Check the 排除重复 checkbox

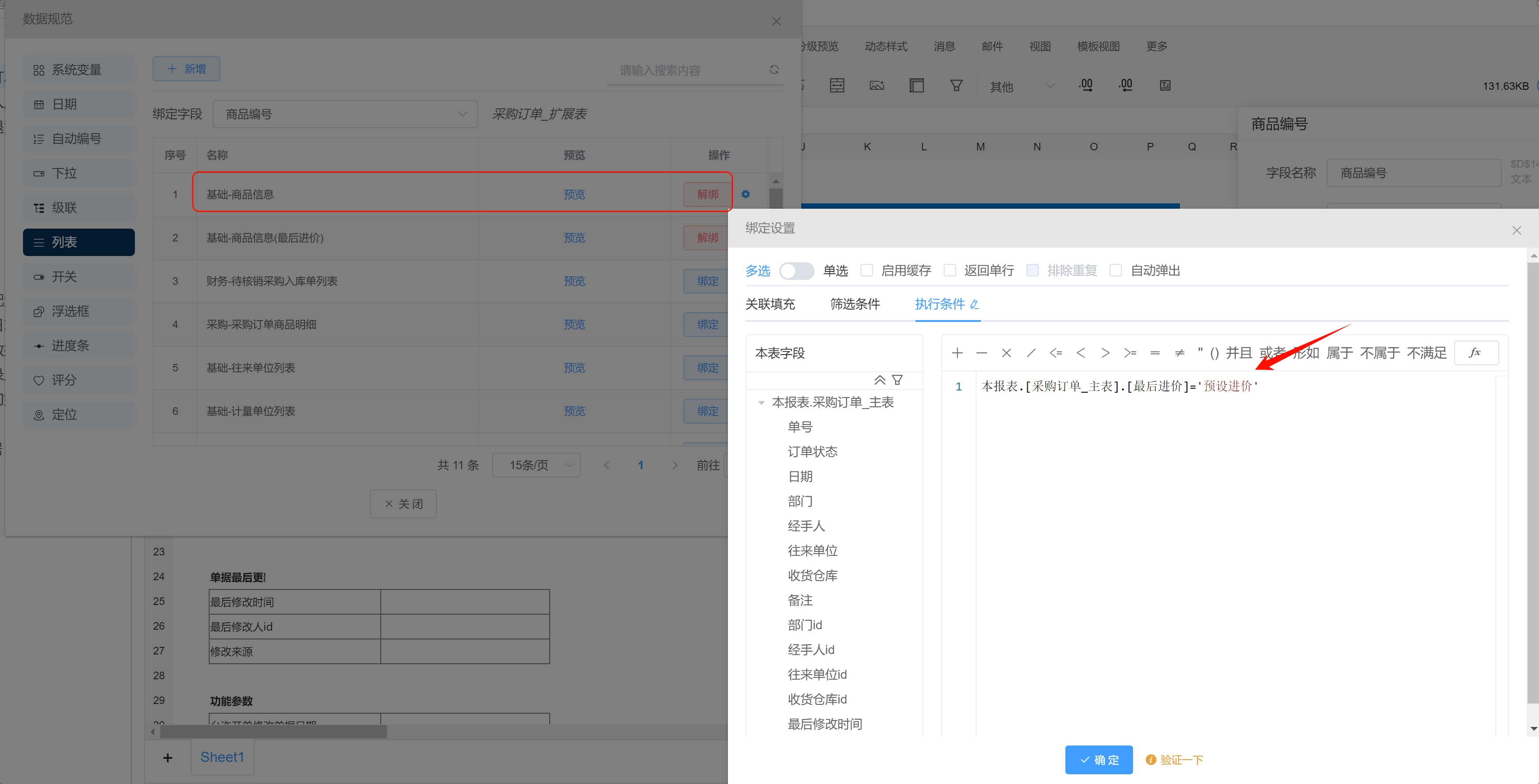[1032, 271]
